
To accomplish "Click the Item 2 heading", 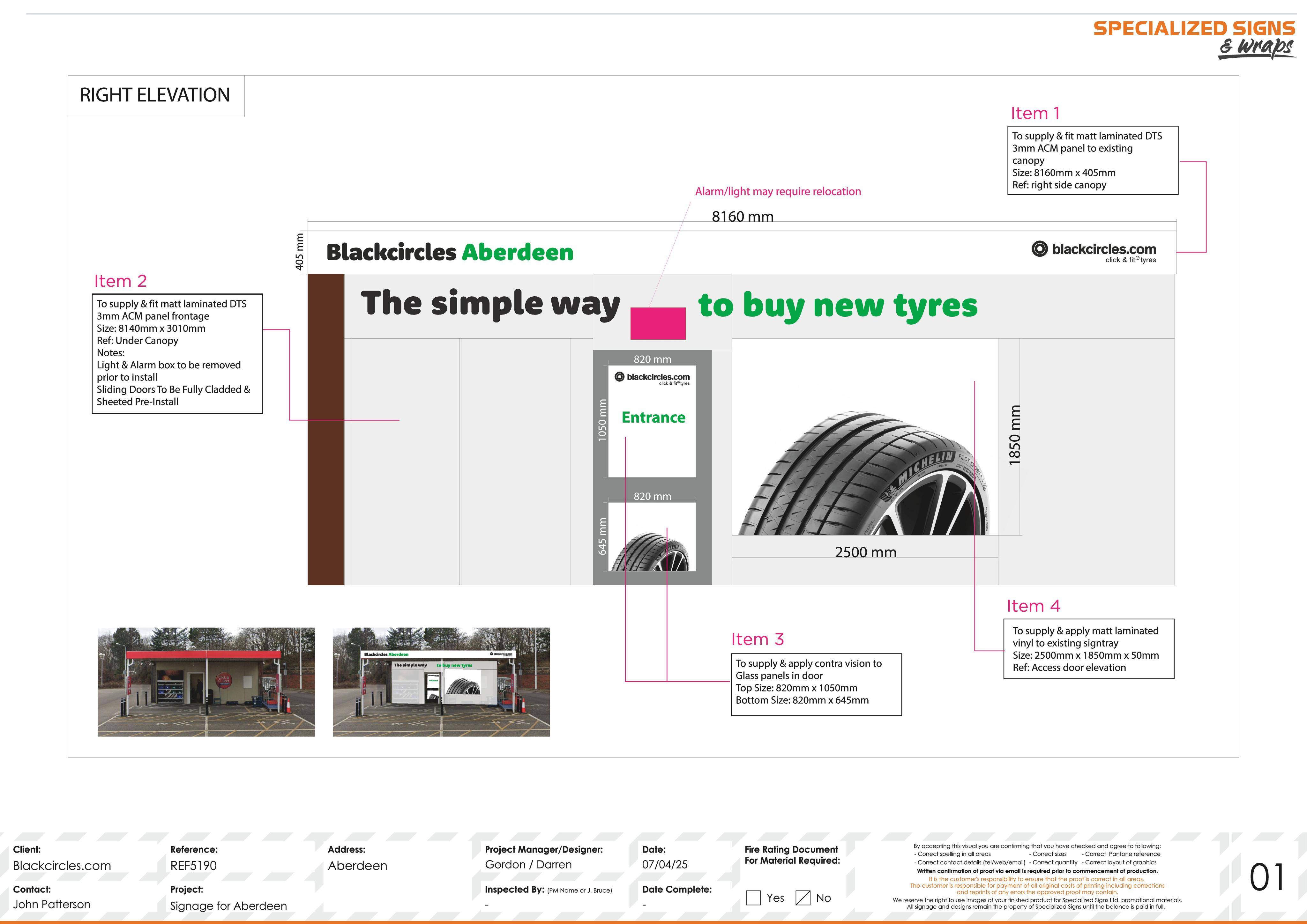I will coord(121,281).
